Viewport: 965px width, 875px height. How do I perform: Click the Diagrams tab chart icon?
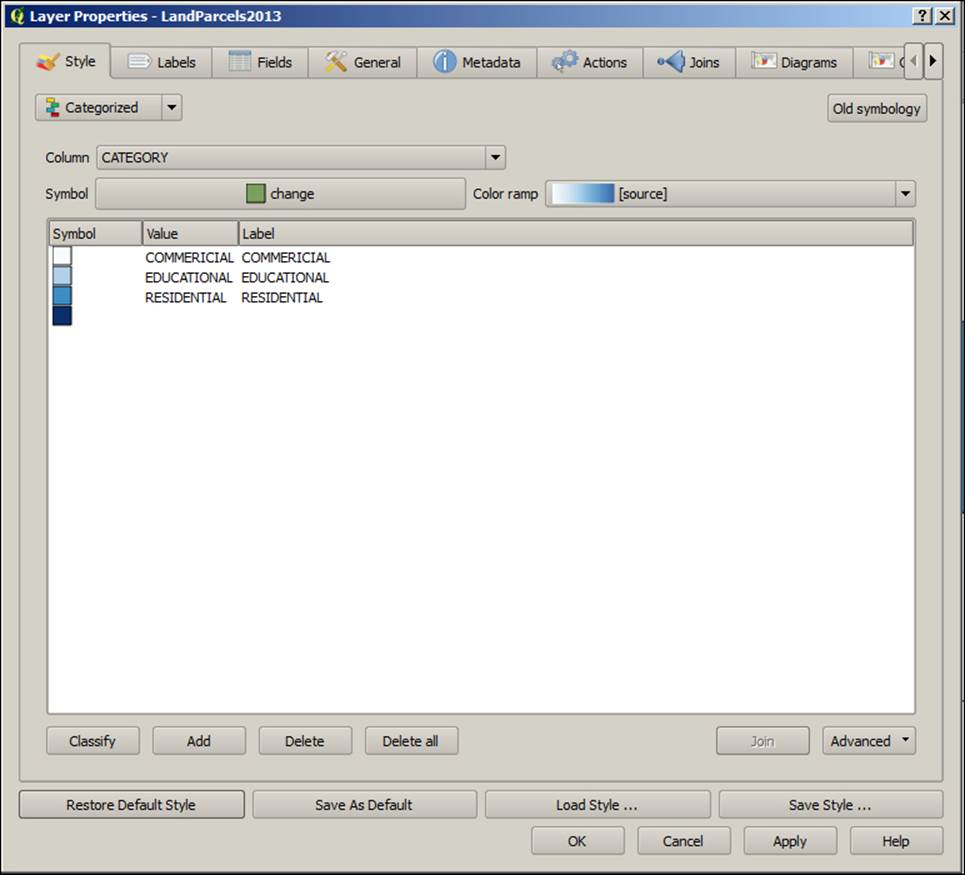[x=765, y=61]
